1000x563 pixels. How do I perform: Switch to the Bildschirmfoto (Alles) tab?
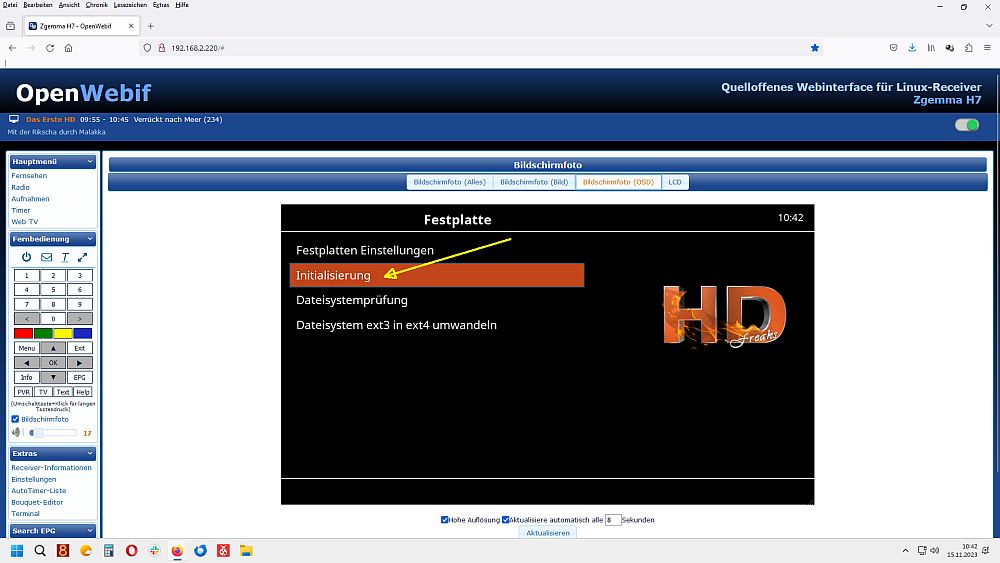coord(449,182)
